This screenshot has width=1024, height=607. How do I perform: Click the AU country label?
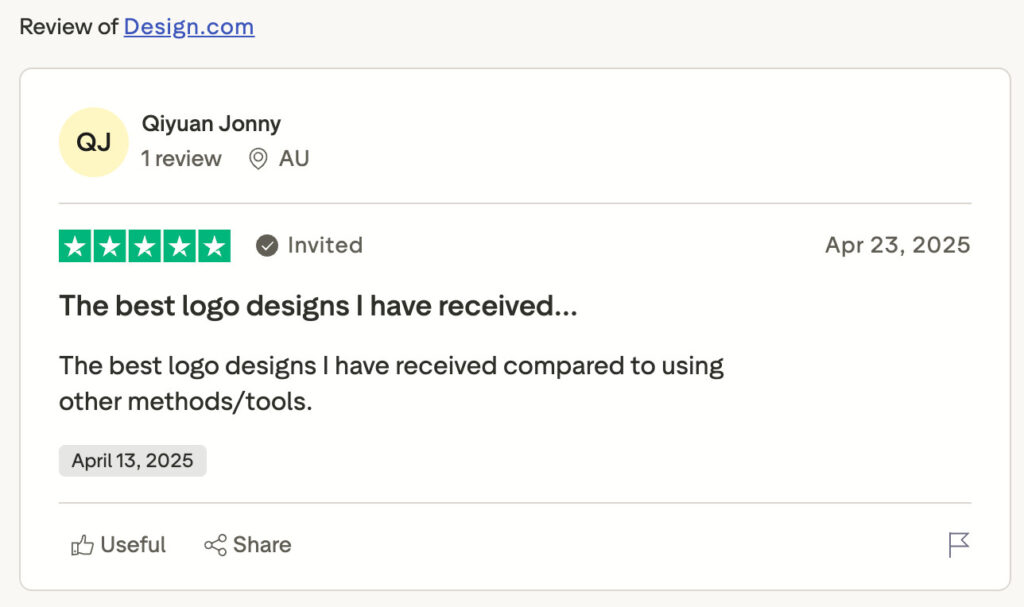(x=294, y=159)
